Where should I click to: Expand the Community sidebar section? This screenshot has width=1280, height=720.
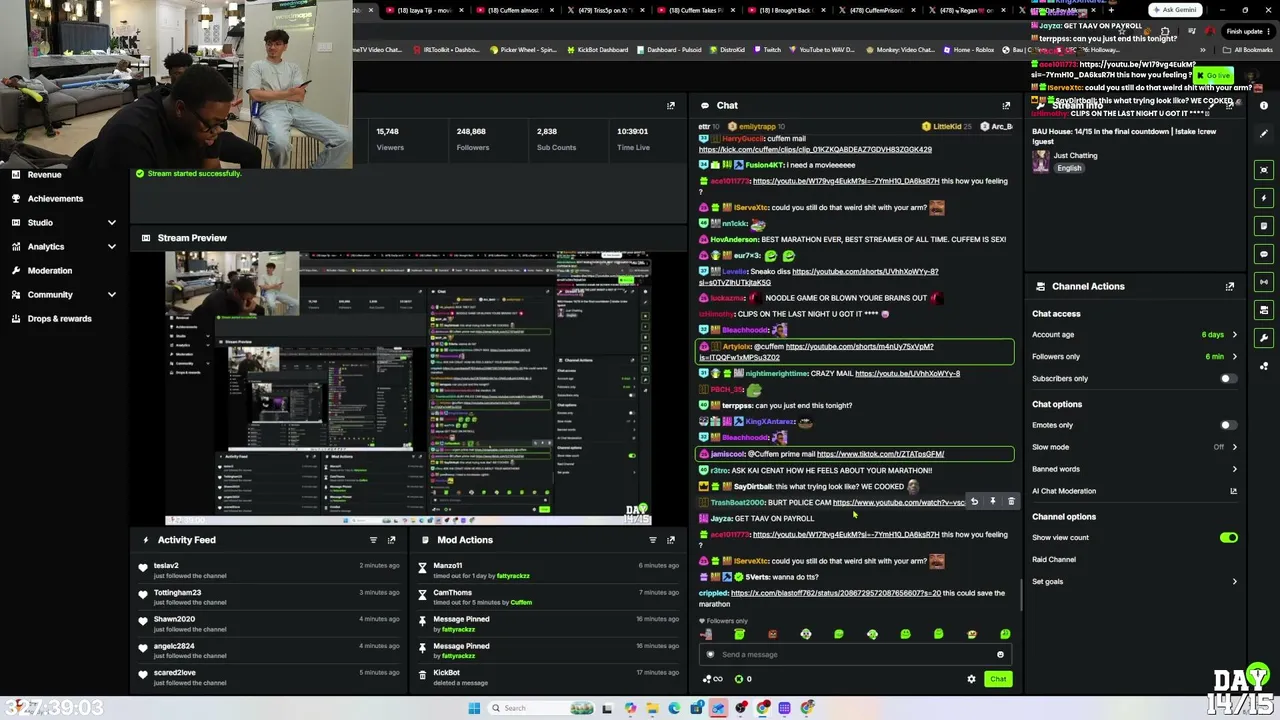[111, 295]
